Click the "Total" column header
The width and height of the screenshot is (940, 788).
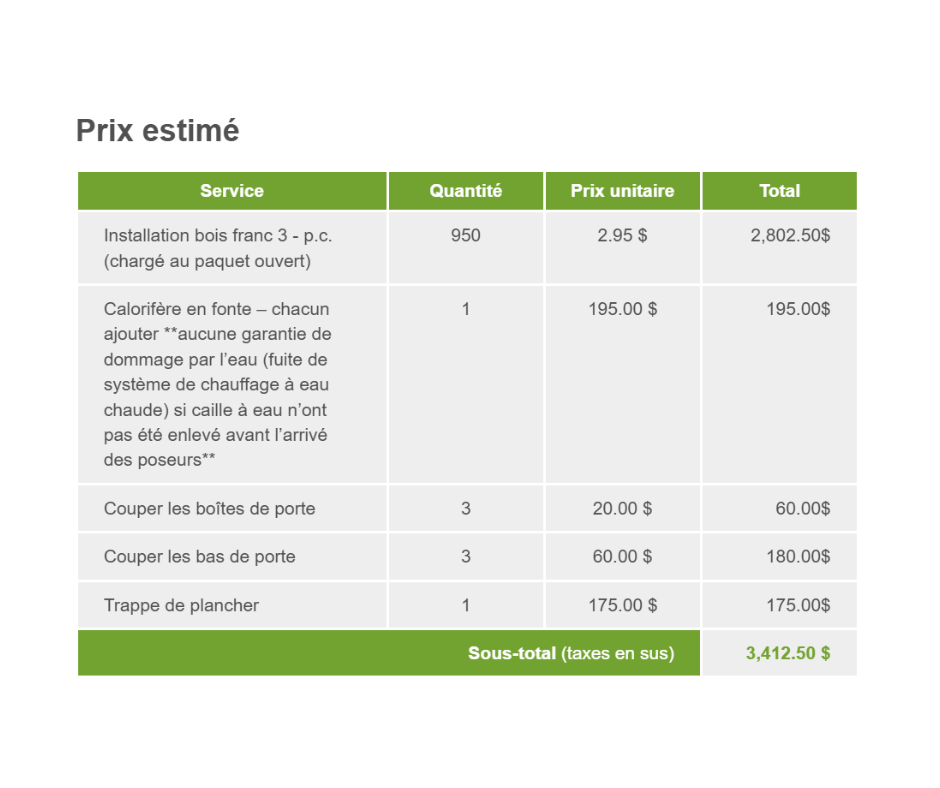point(779,191)
